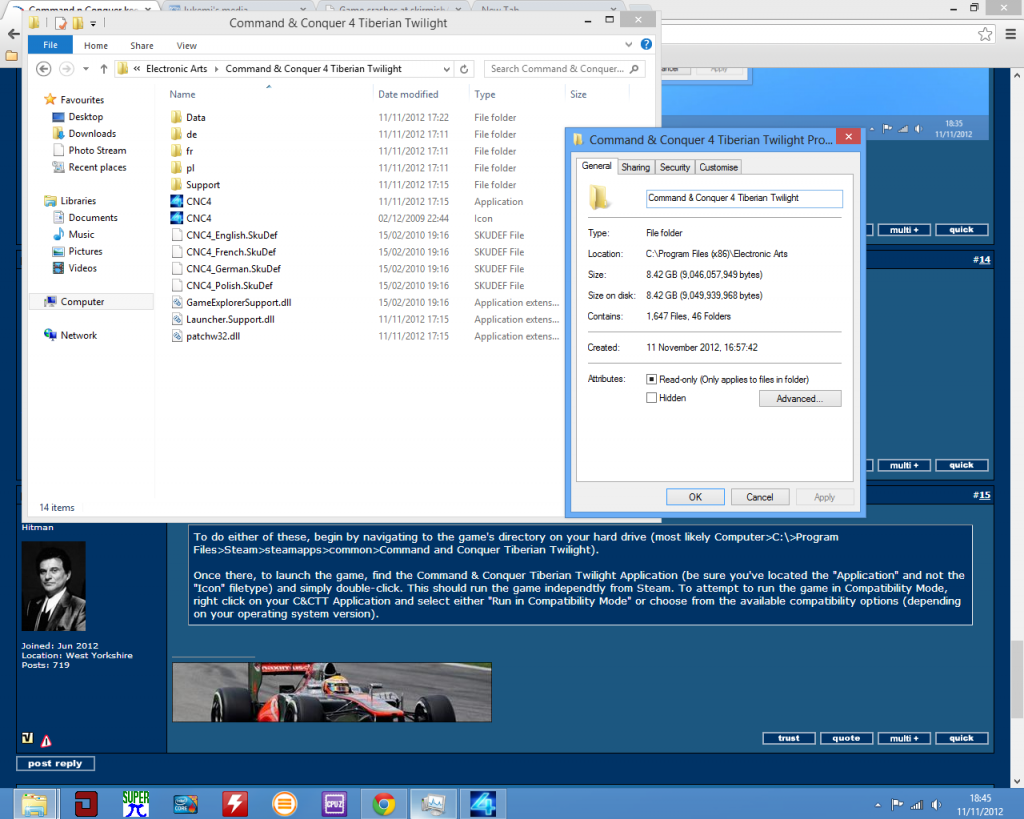The height and width of the screenshot is (819, 1024).
Task: Sort files by Type column header
Action: [485, 94]
